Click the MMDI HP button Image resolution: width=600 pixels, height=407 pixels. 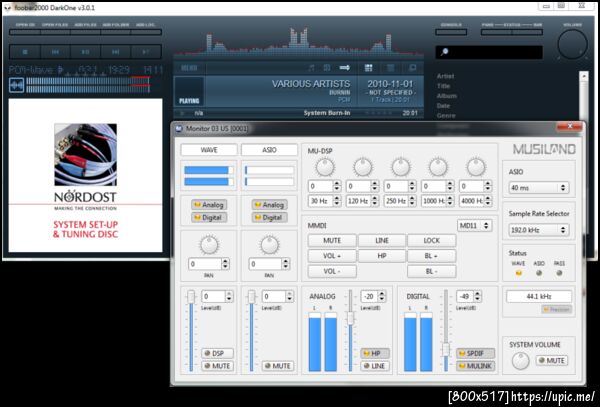[x=382, y=256]
